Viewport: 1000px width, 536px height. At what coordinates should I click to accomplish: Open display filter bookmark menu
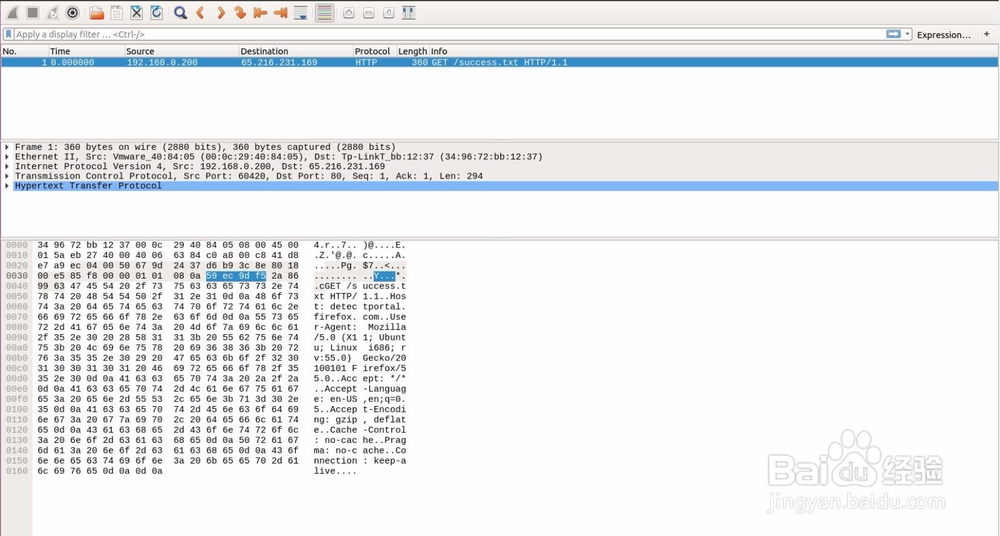[x=8, y=34]
